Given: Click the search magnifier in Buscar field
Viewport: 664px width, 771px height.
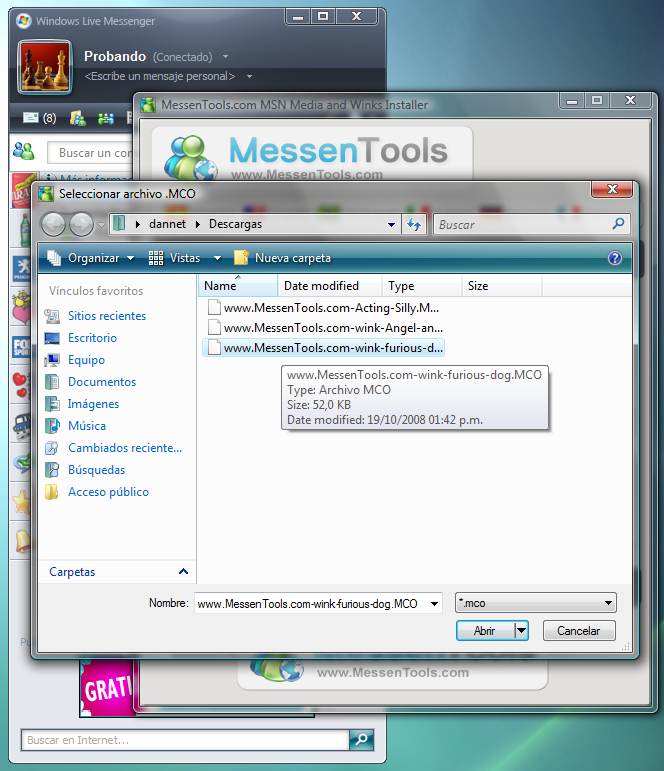Looking at the screenshot, I should tap(618, 224).
